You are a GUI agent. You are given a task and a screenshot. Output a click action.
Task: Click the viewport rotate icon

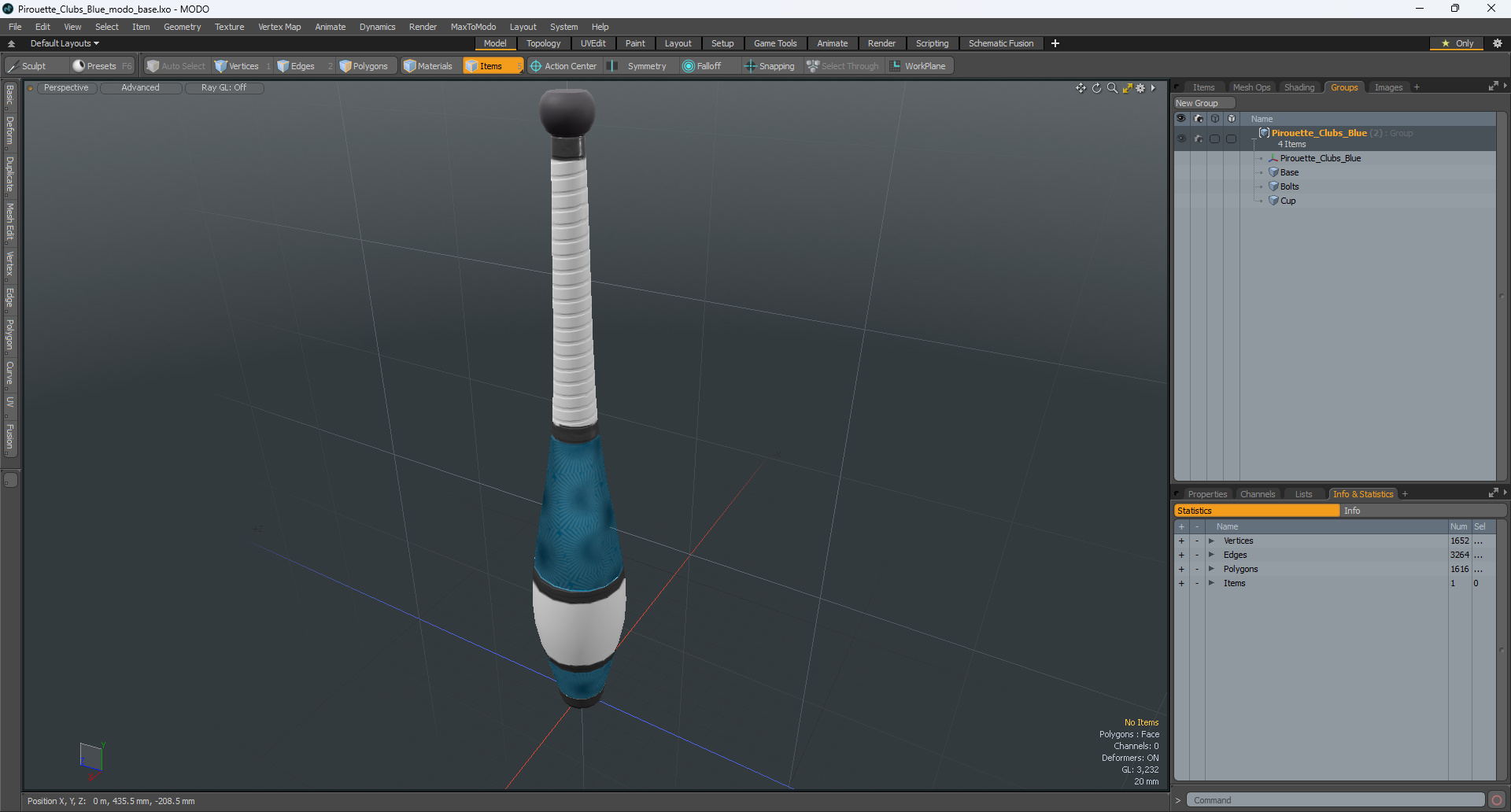[x=1096, y=88]
